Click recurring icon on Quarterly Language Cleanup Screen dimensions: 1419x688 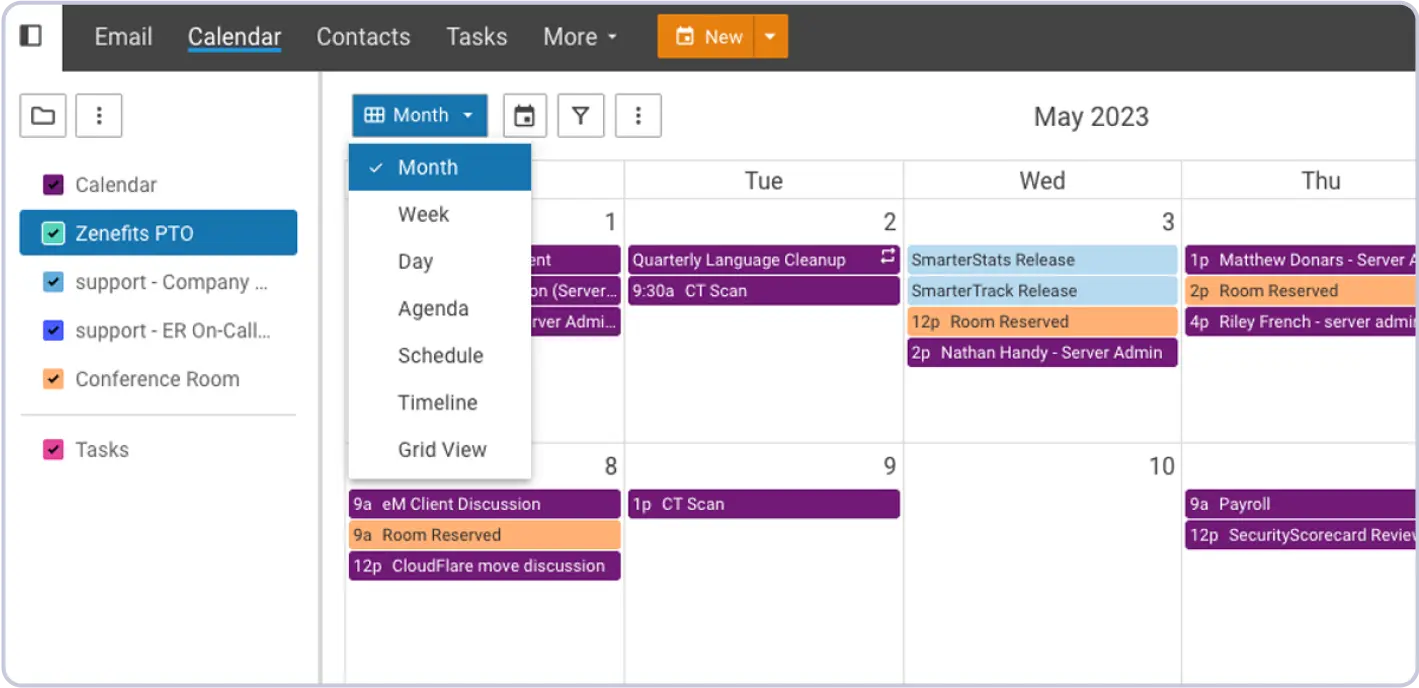point(887,258)
